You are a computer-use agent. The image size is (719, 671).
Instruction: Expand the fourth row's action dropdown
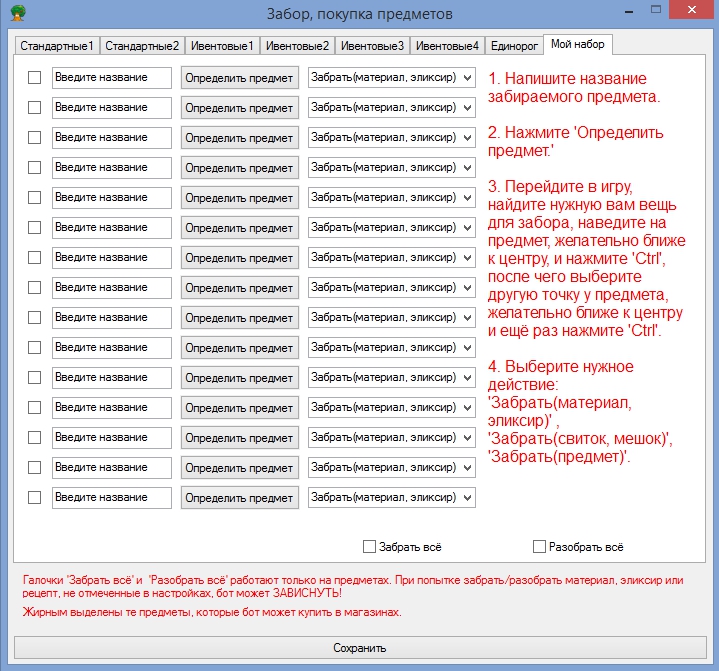point(392,167)
